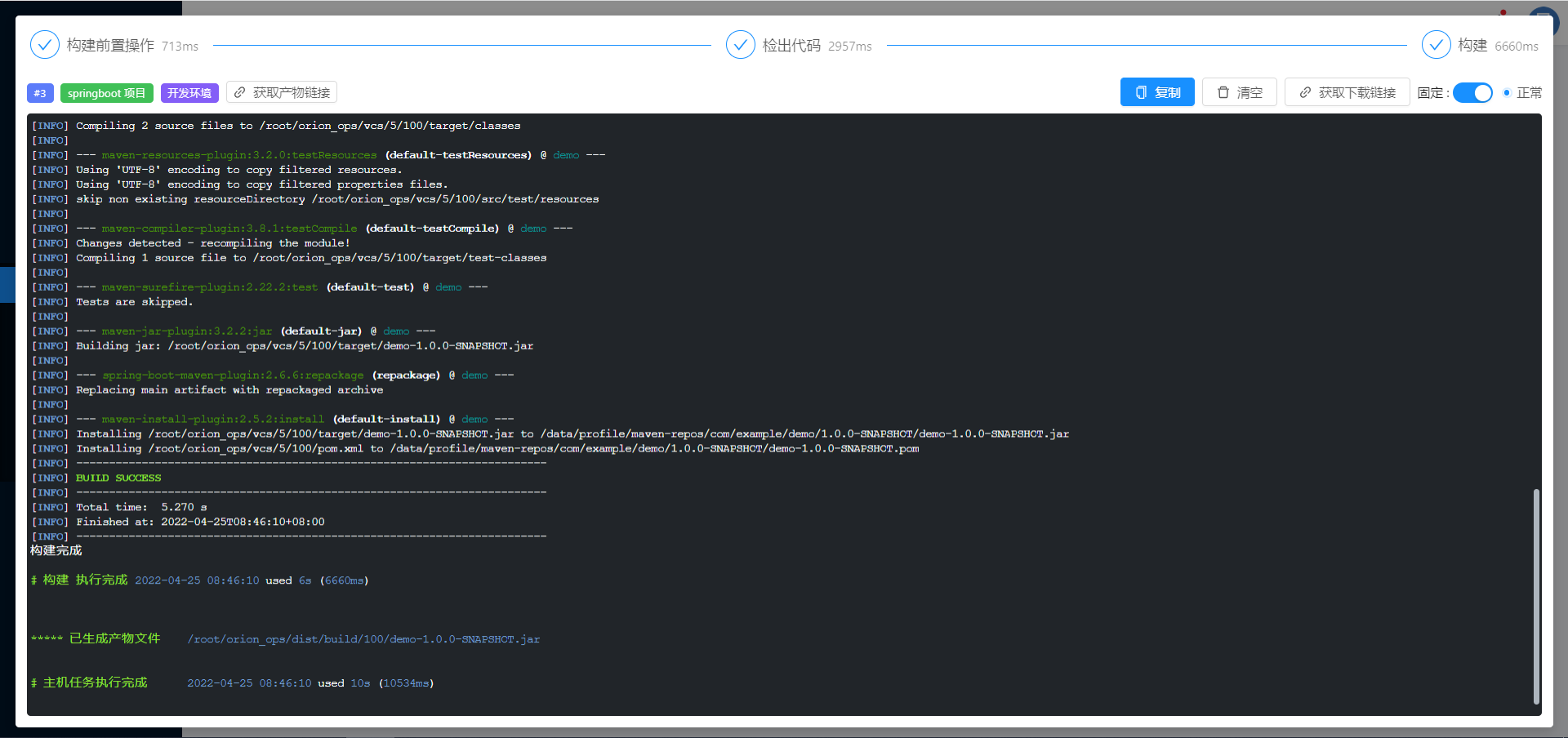1568x738 pixels.
Task: Click the 构建完成 log line
Action: tap(56, 550)
